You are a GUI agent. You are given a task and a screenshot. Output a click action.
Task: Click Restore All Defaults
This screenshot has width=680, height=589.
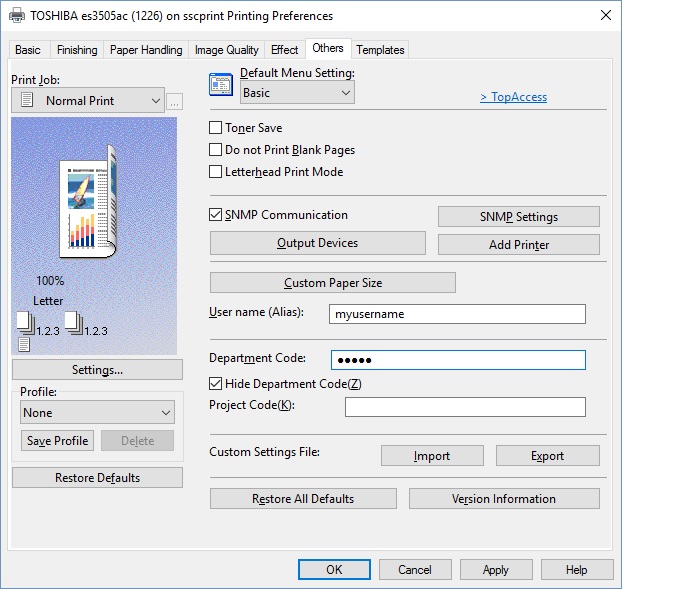[303, 499]
